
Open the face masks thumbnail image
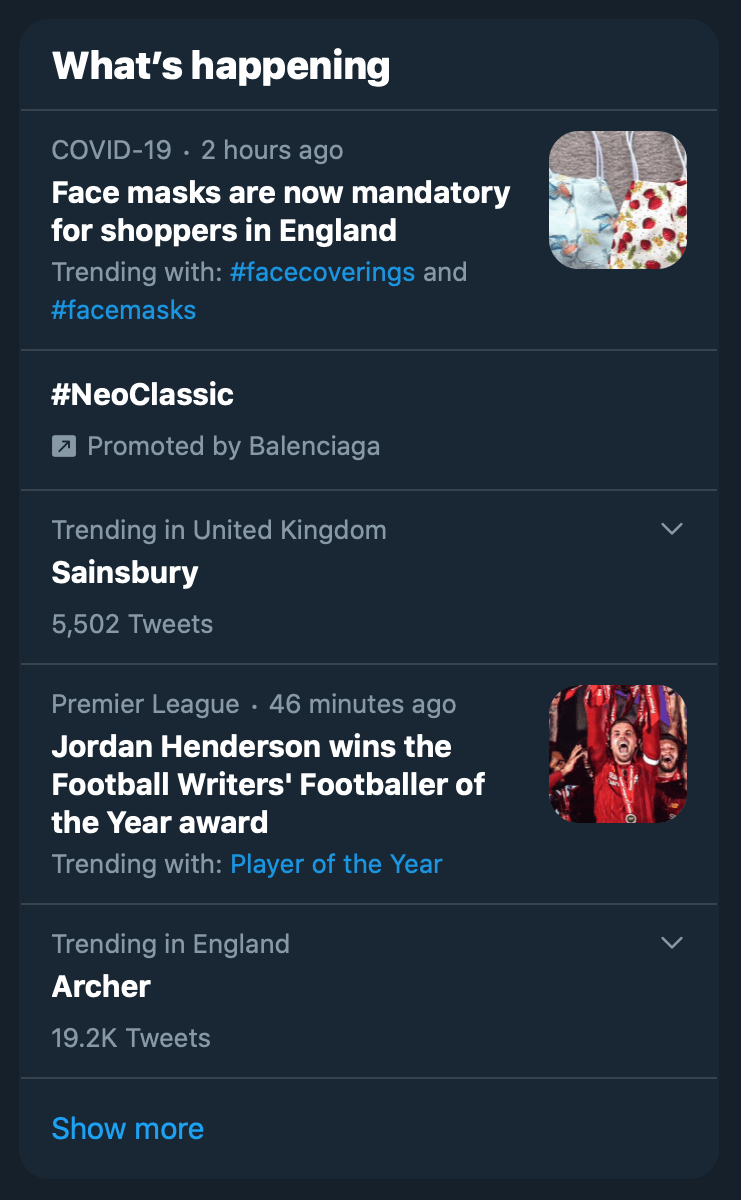618,200
